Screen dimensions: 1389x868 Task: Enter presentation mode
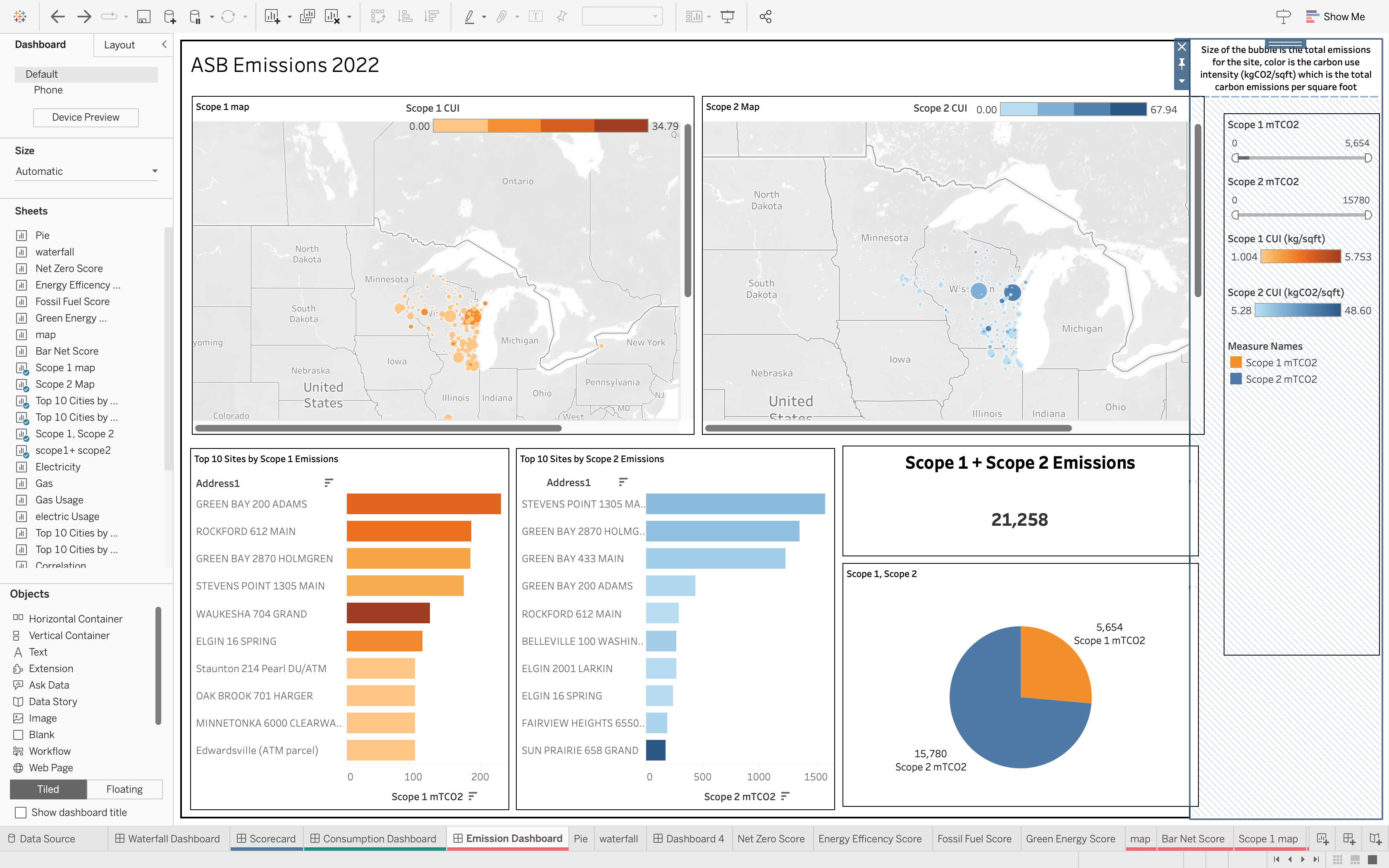(x=727, y=16)
